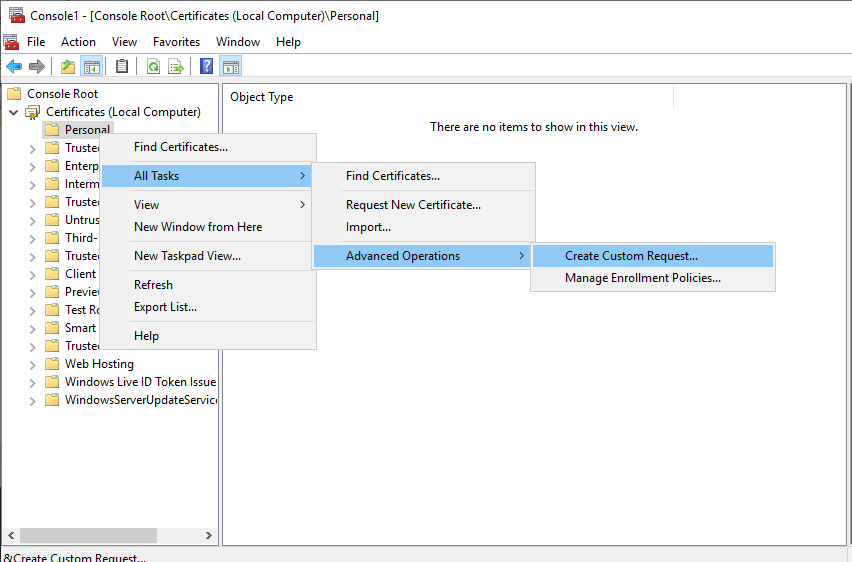
Task: Click the Object Type column header
Action: coord(262,97)
